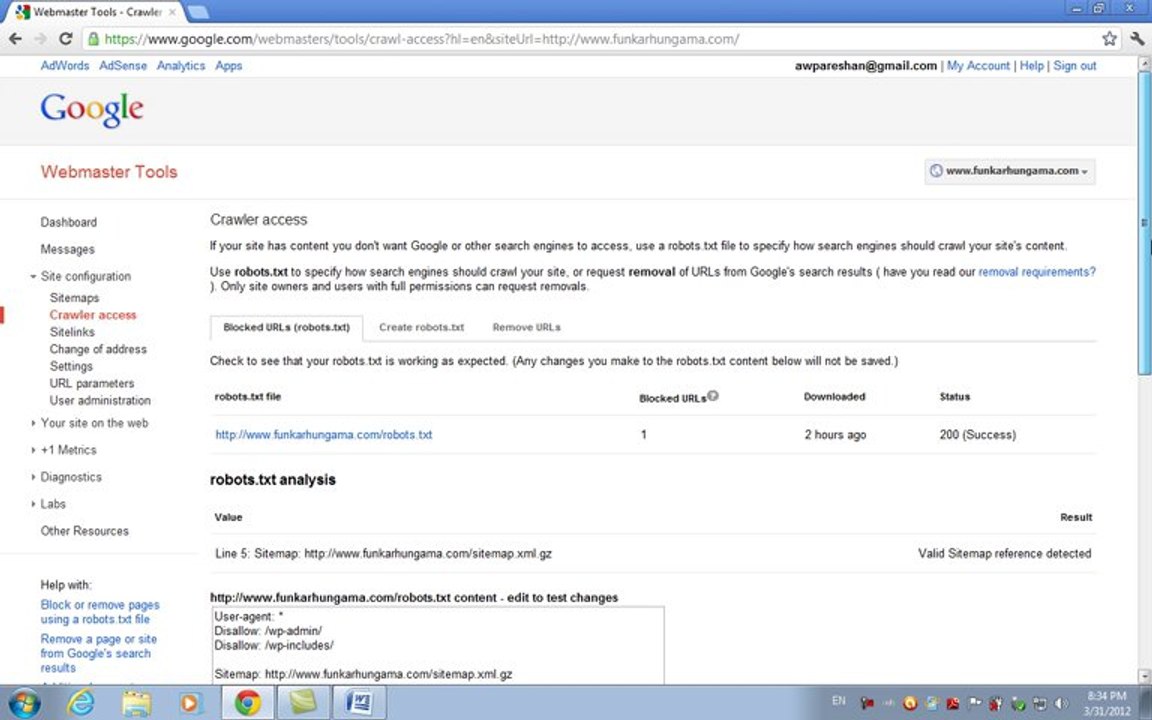Switch to the Create robots.txt tab
1152x720 pixels.
tap(422, 328)
